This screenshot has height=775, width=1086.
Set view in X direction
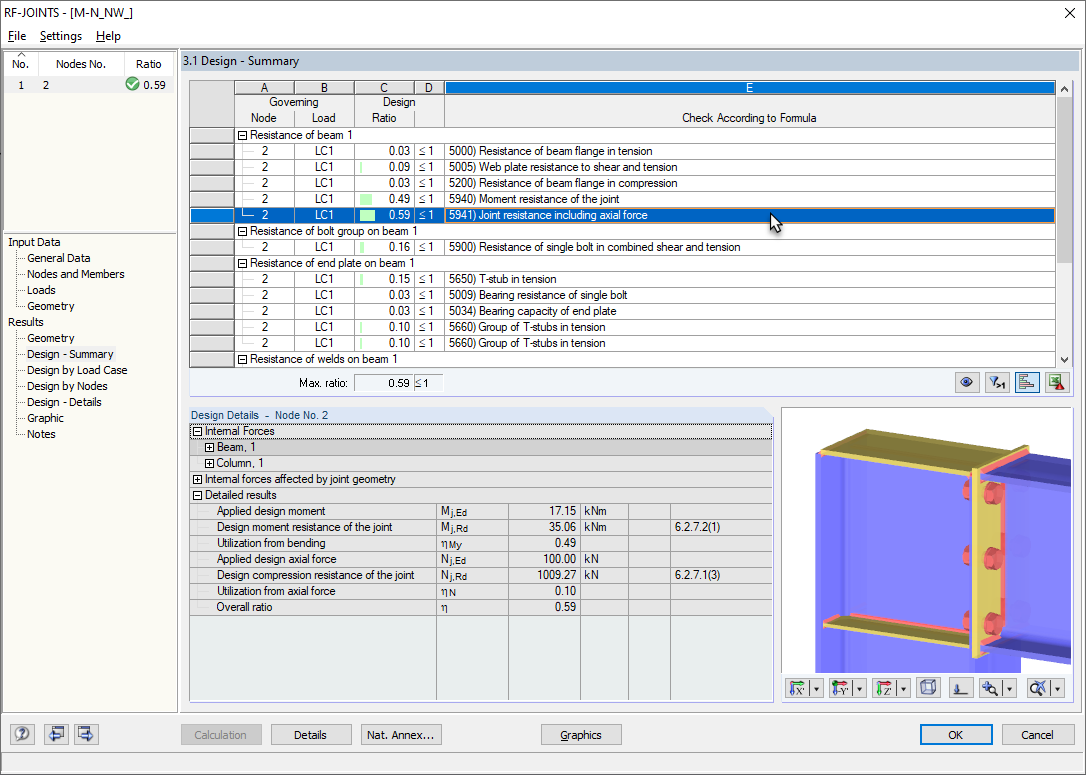tap(798, 688)
